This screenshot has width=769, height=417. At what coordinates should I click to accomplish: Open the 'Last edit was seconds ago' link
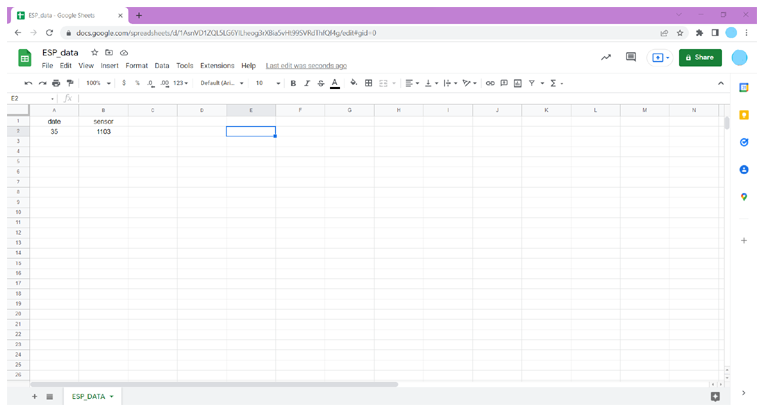tap(306, 66)
